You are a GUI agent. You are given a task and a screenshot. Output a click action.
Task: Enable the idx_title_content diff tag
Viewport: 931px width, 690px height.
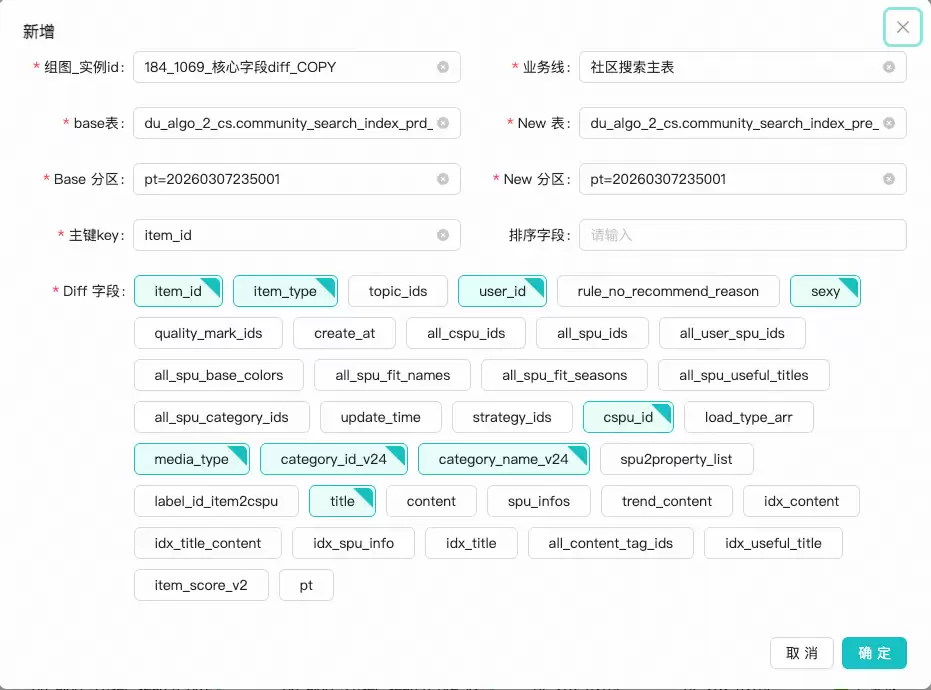click(x=208, y=543)
